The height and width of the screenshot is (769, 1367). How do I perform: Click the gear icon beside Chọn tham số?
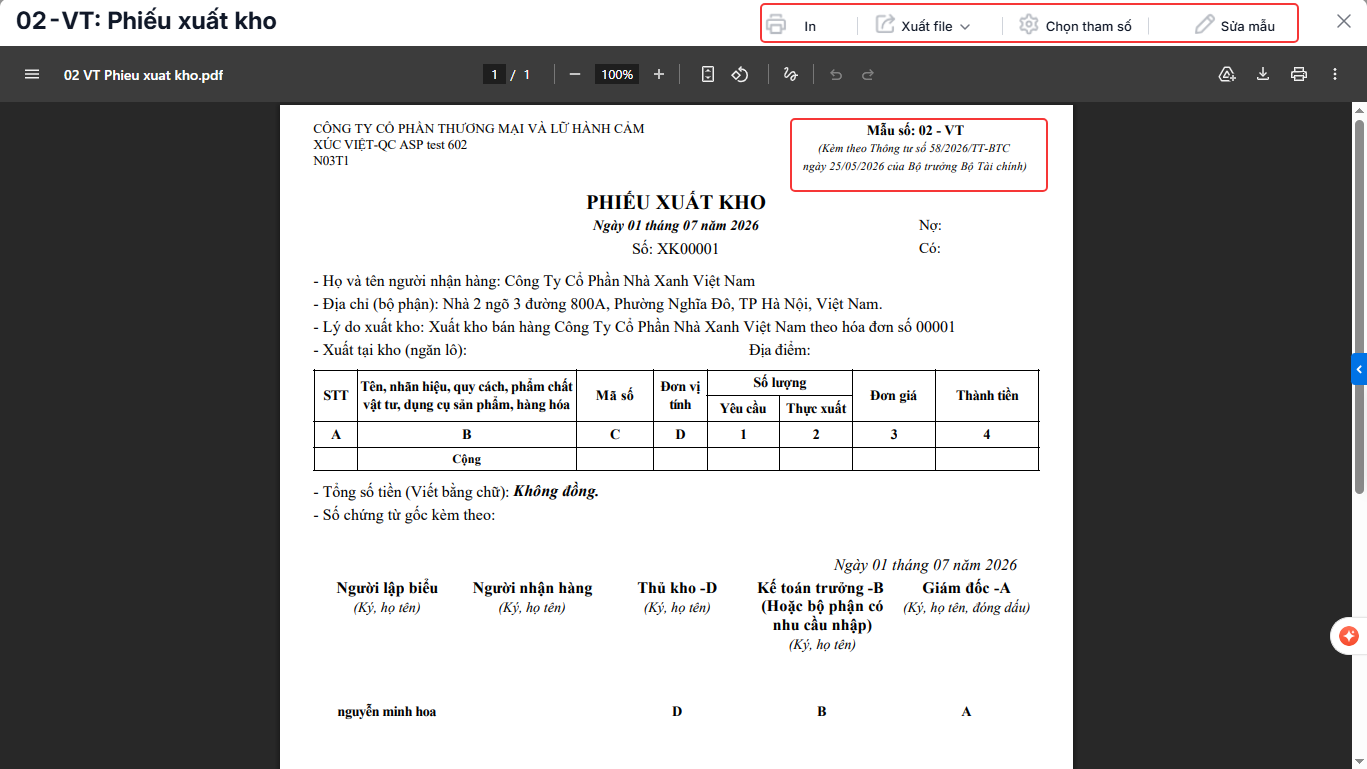click(1029, 25)
